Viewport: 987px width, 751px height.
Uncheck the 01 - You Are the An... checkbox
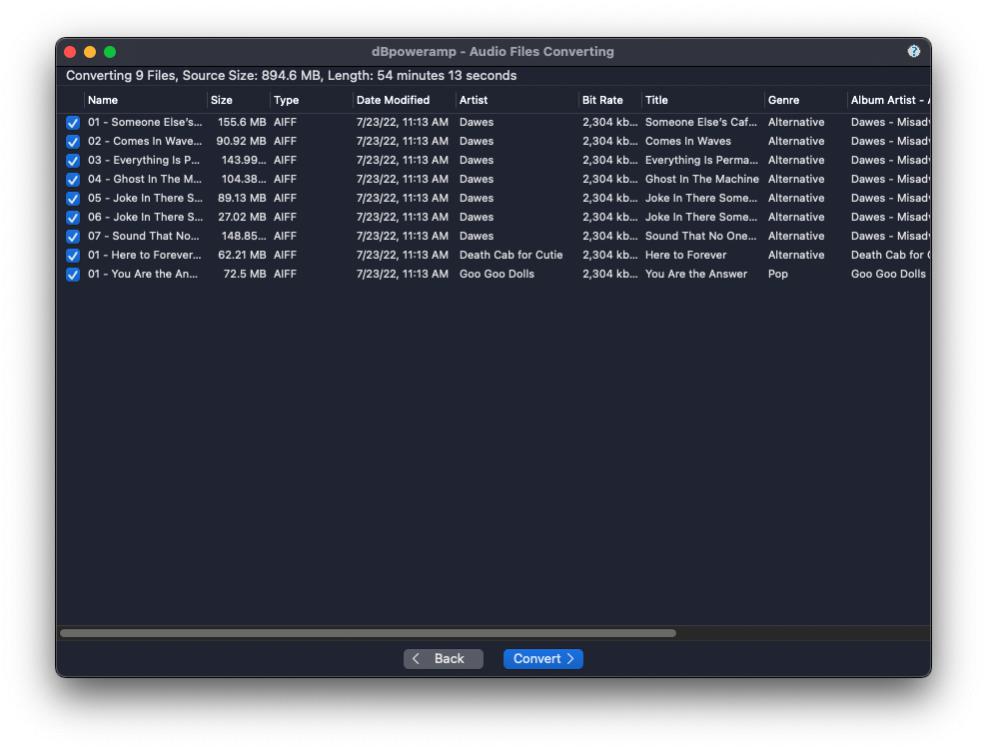[73, 274]
